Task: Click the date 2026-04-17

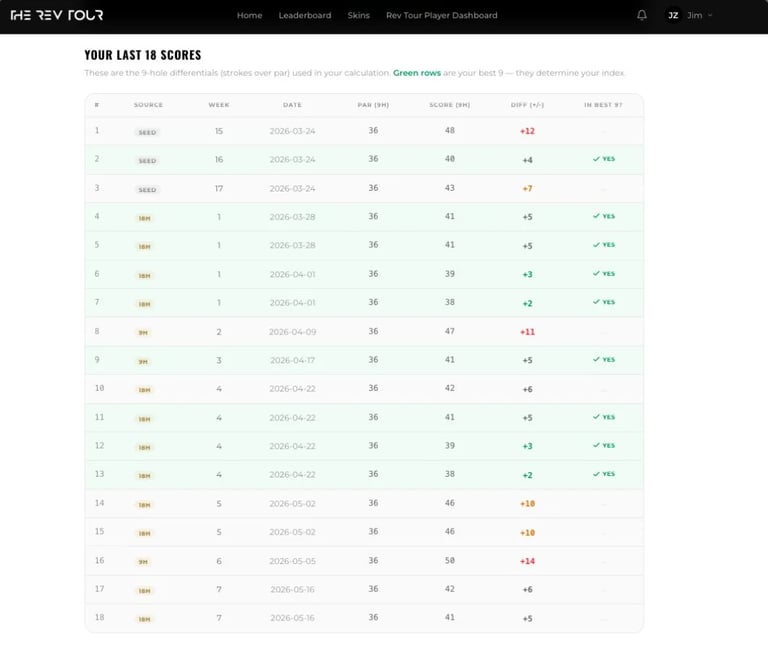Action: click(292, 361)
